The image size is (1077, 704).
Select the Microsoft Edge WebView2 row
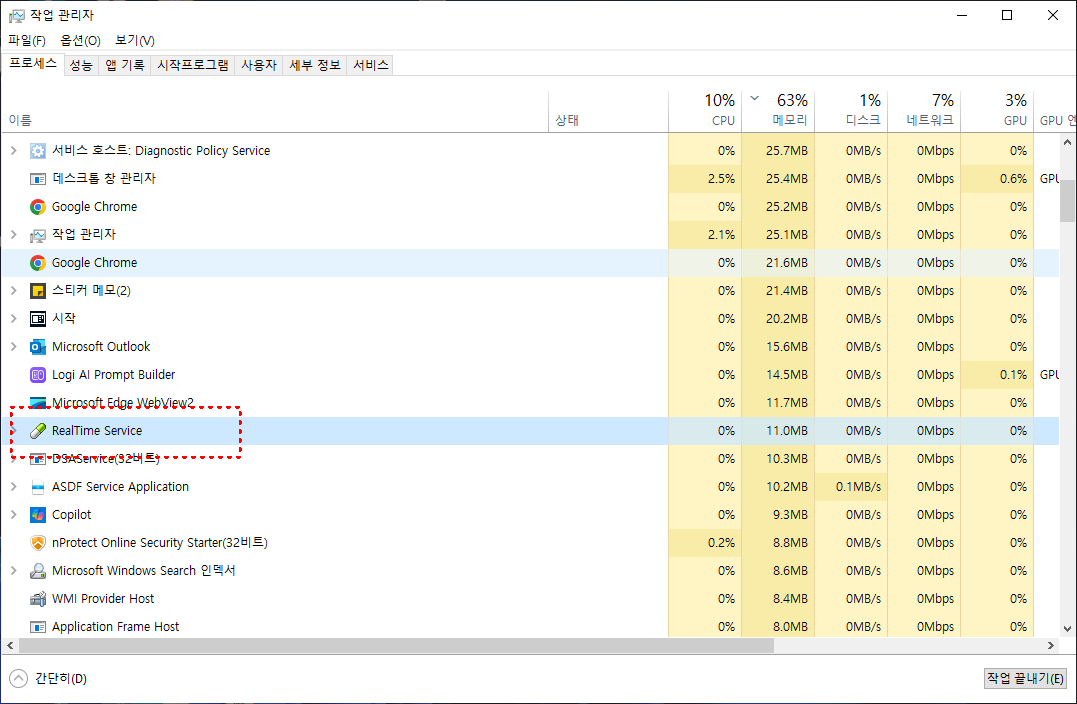(x=530, y=402)
